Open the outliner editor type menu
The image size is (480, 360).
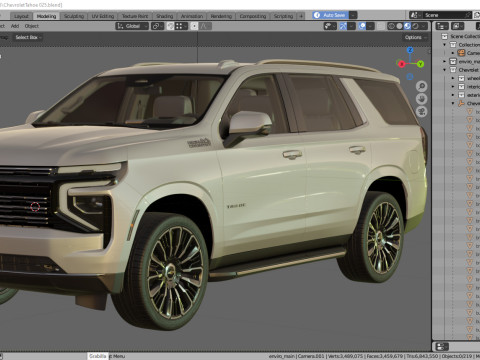click(x=442, y=26)
